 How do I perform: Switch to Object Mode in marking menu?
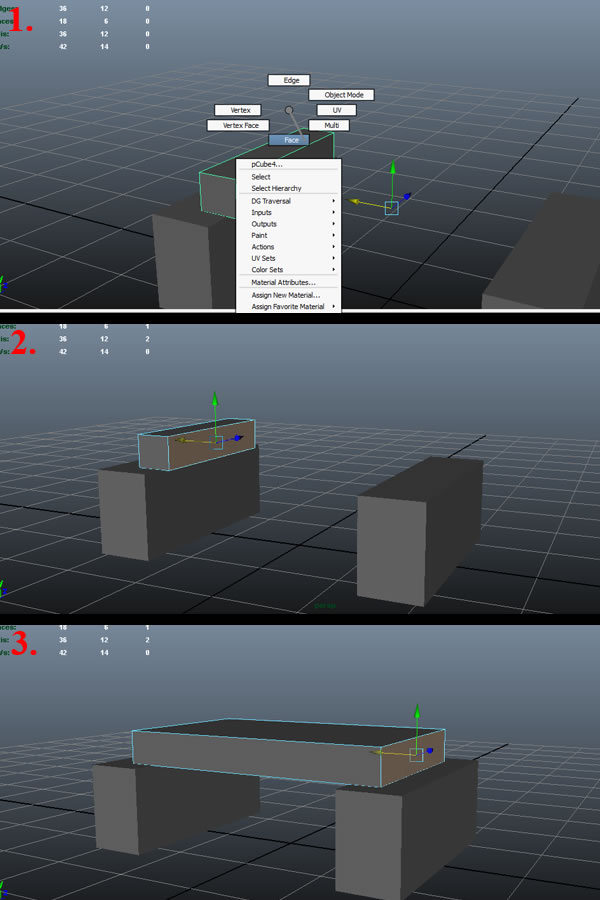click(x=341, y=95)
